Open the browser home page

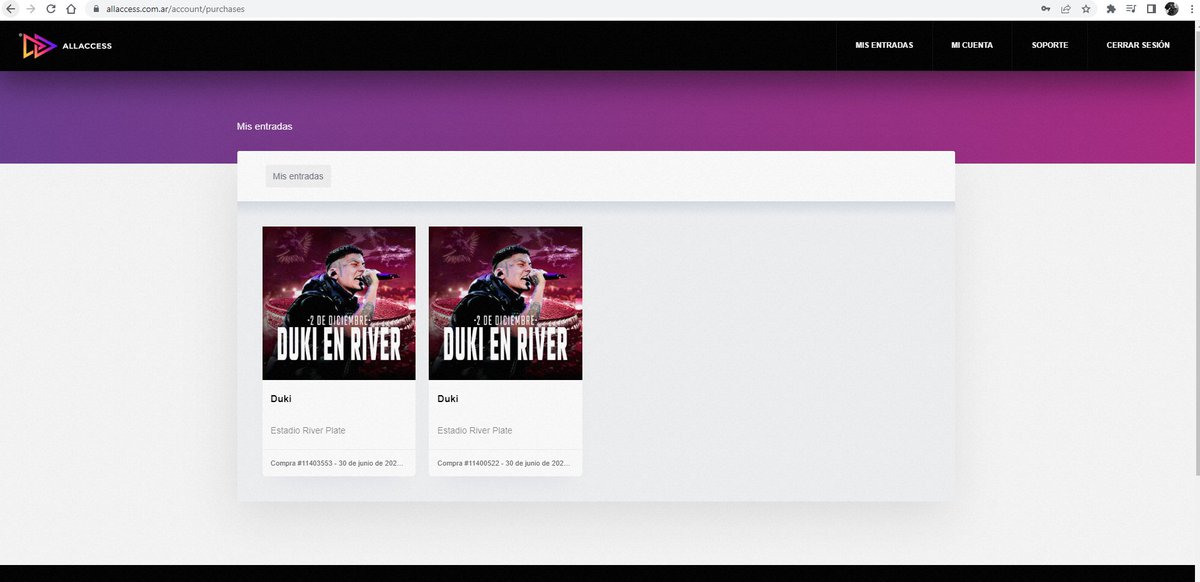[70, 8]
